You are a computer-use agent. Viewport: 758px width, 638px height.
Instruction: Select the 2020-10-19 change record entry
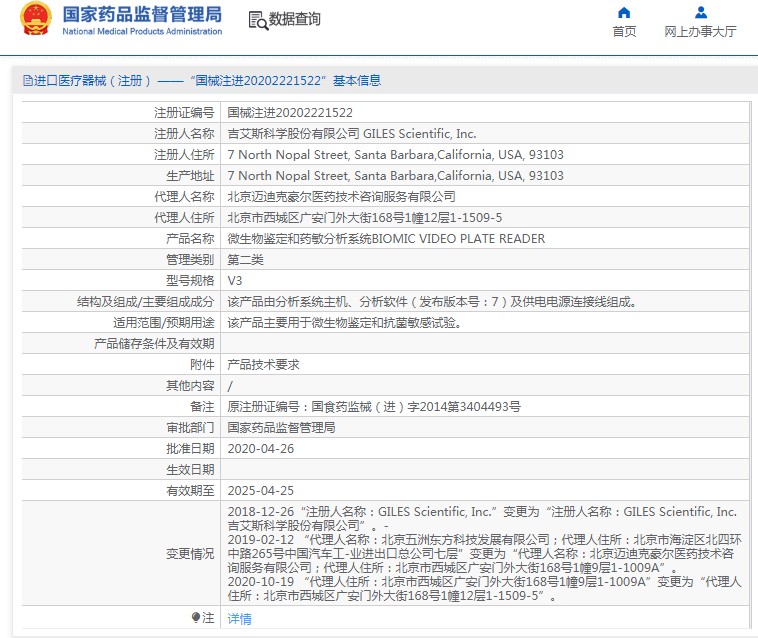pyautogui.click(x=484, y=589)
